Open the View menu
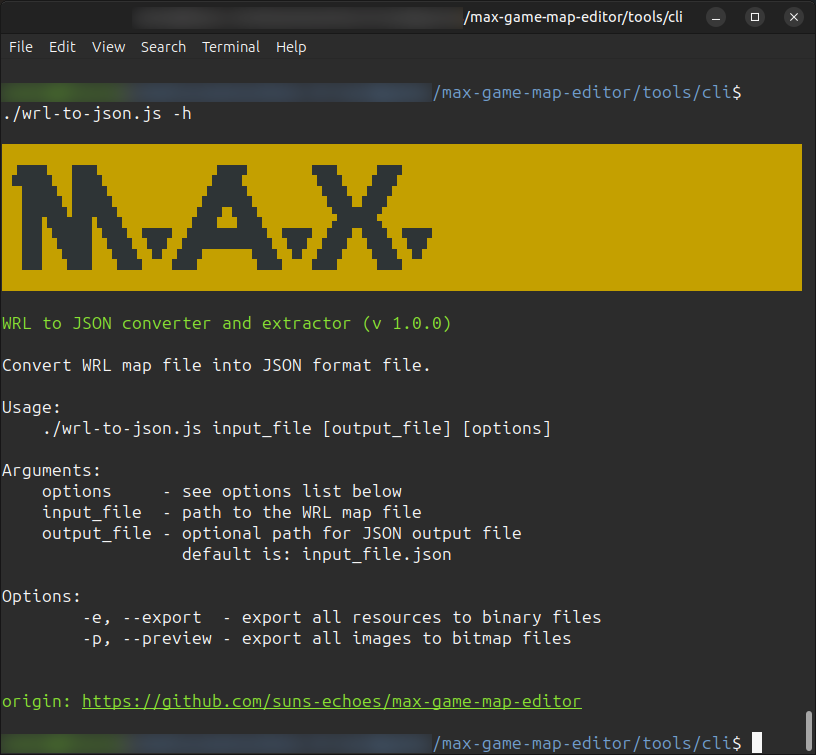This screenshot has width=816, height=755. (x=108, y=46)
